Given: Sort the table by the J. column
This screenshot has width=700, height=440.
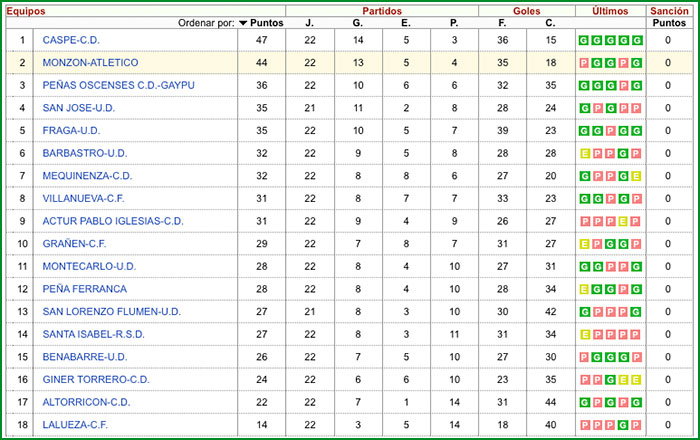Looking at the screenshot, I should point(309,22).
